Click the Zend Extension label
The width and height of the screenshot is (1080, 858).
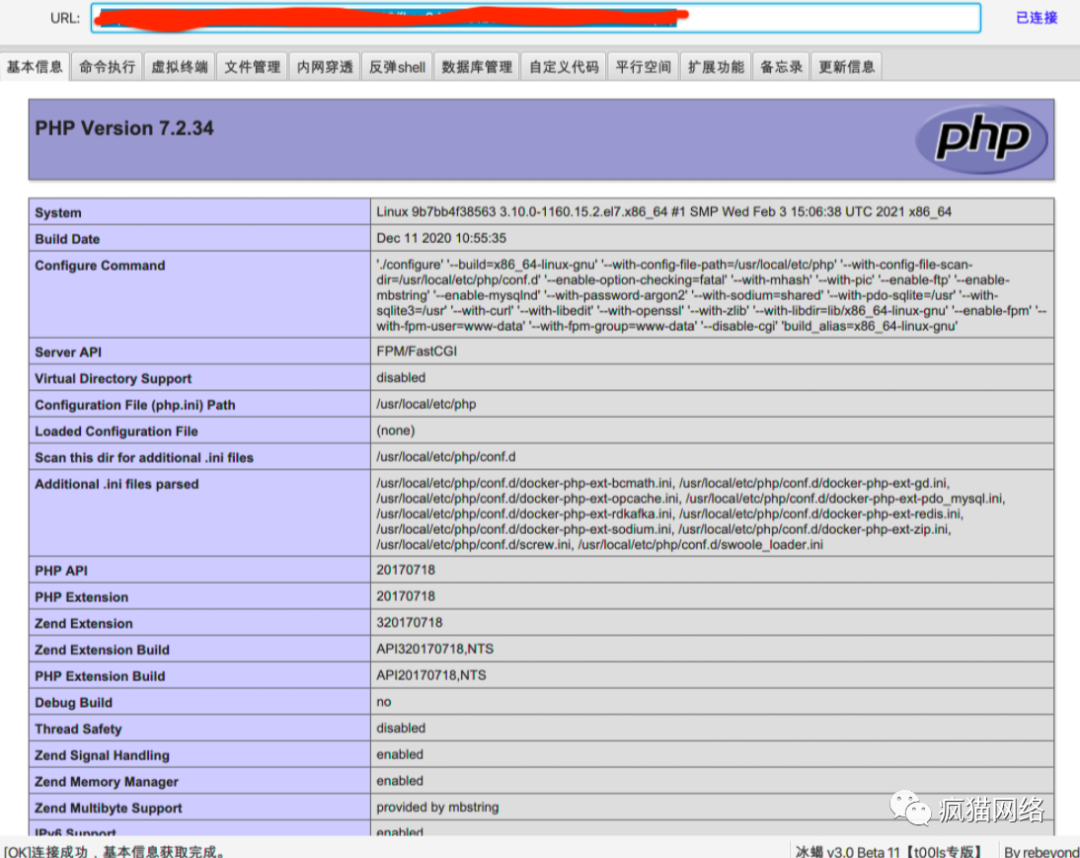pos(83,624)
